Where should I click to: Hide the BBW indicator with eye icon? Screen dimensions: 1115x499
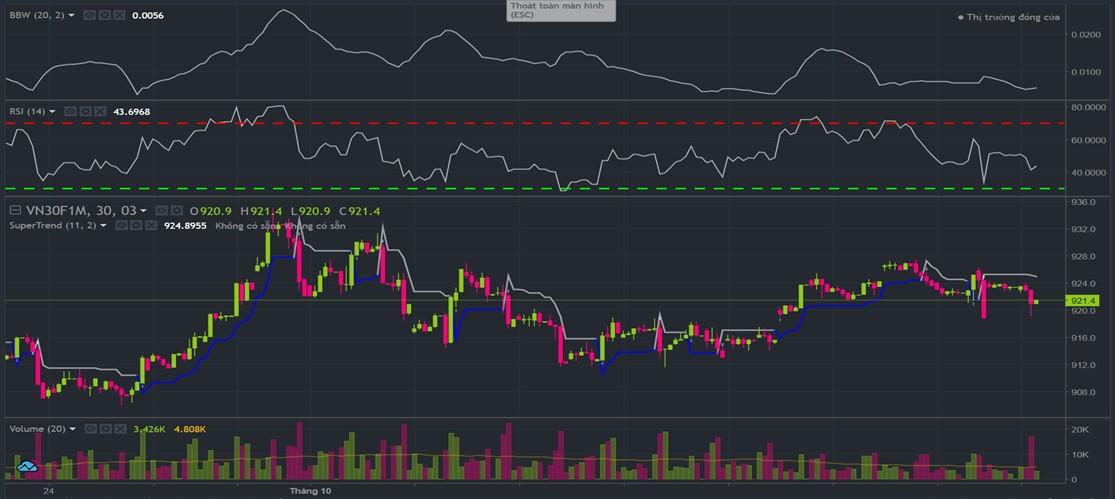pyautogui.click(x=89, y=15)
